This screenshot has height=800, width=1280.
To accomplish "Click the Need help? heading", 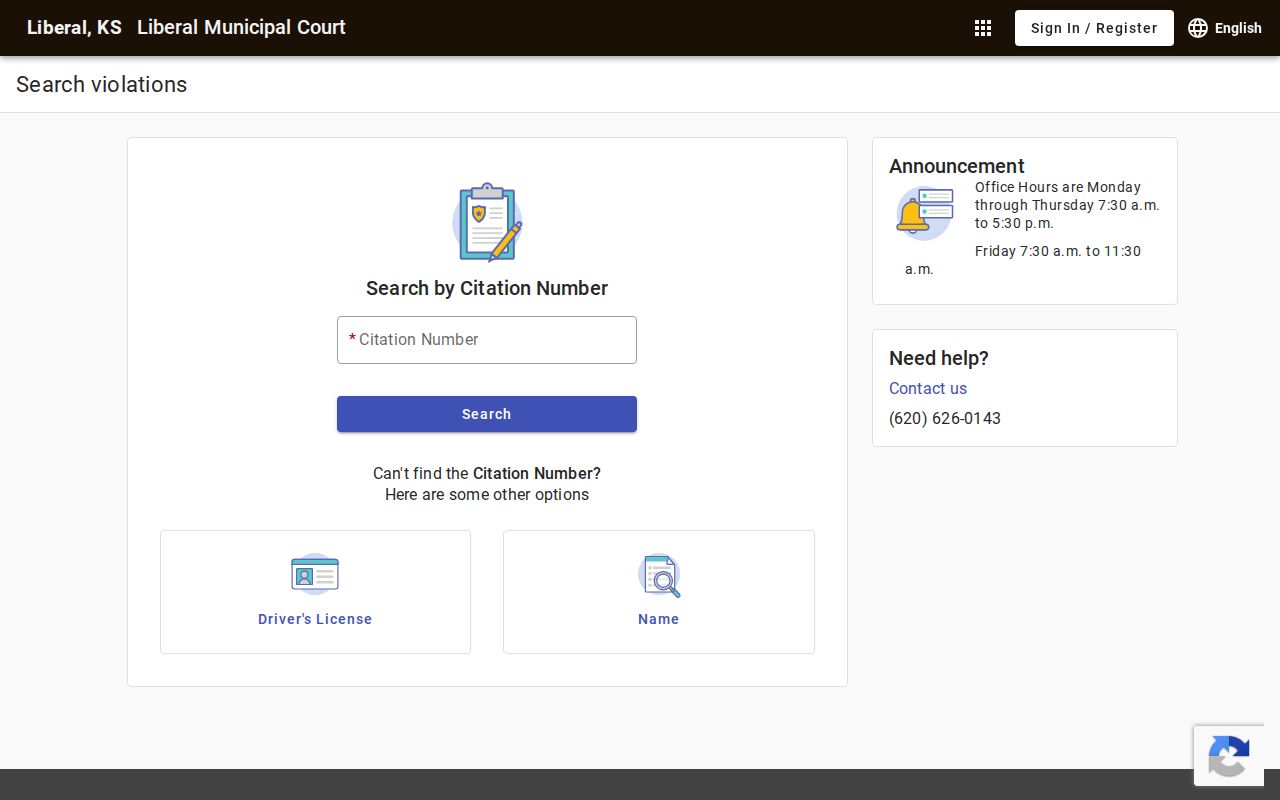I will point(939,358).
